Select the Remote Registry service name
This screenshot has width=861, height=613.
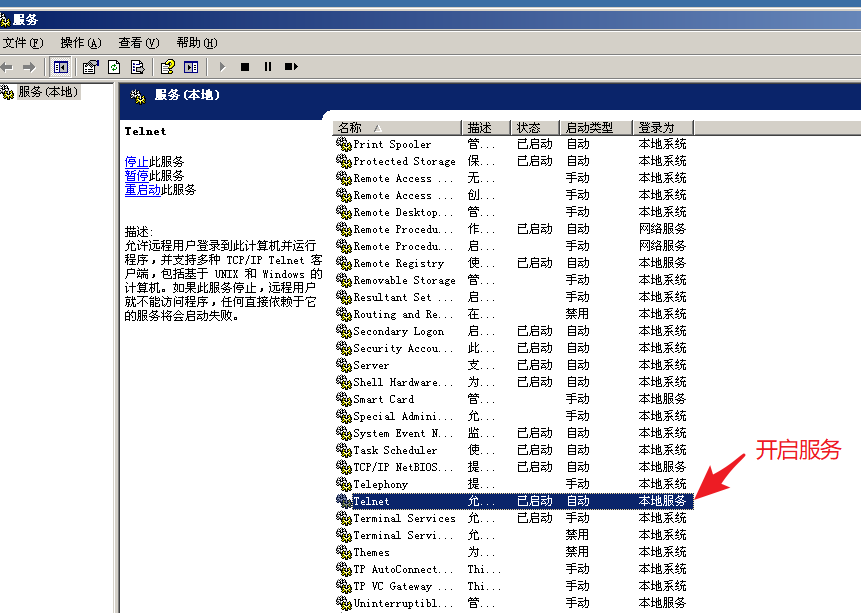click(x=398, y=264)
